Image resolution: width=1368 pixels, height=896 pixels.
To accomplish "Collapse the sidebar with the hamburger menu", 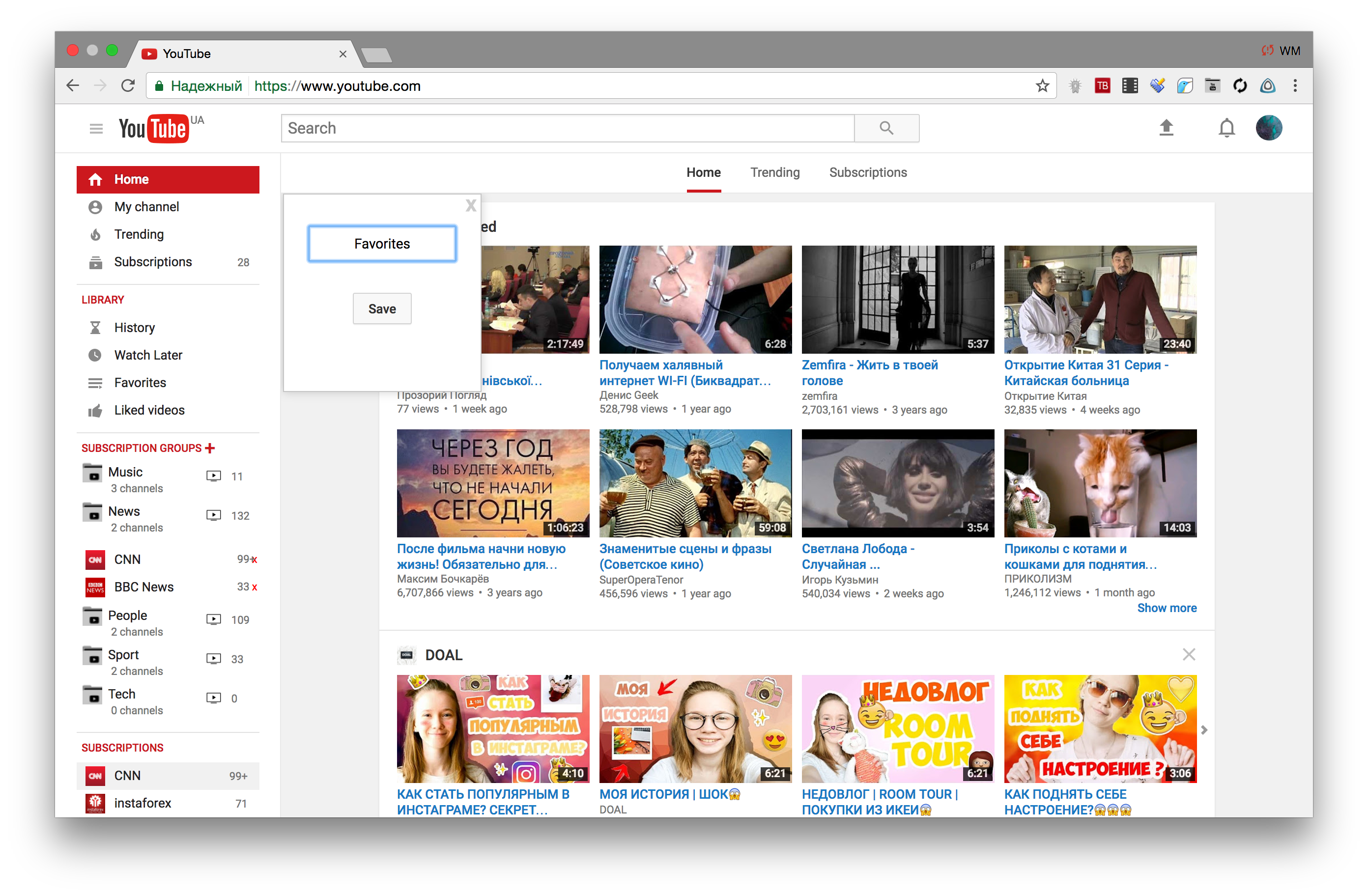I will coord(96,128).
